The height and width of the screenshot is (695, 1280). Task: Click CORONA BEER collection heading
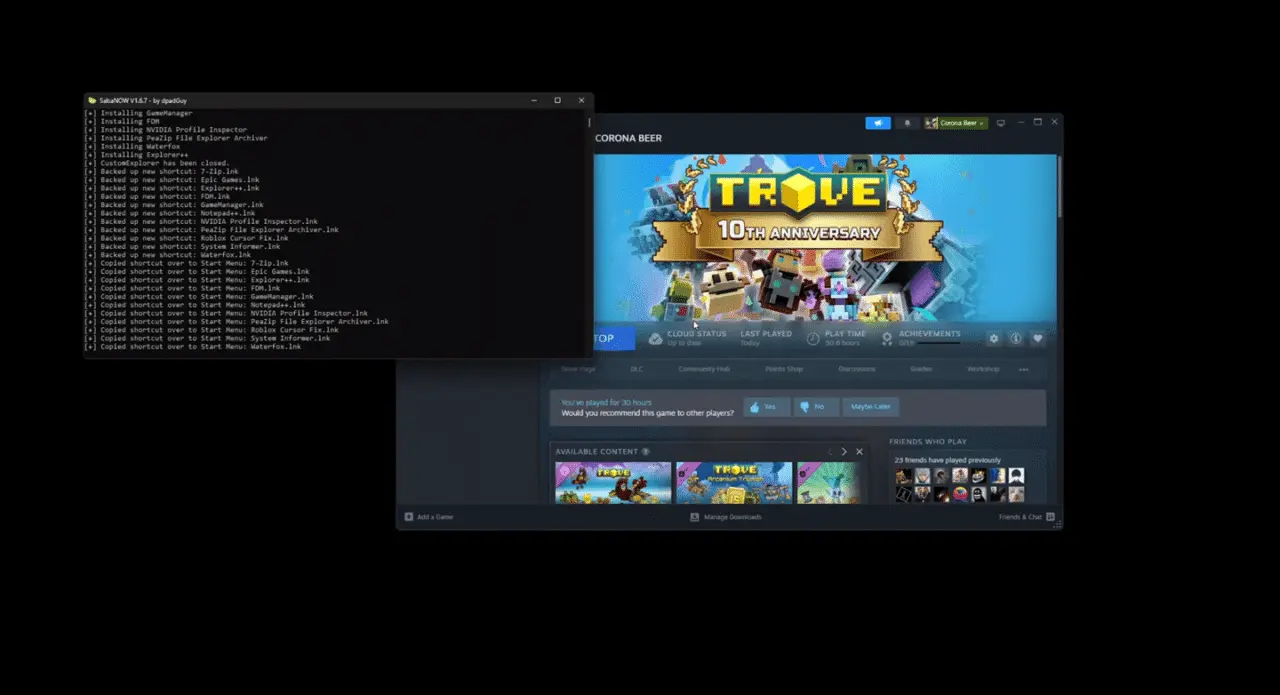pos(628,138)
